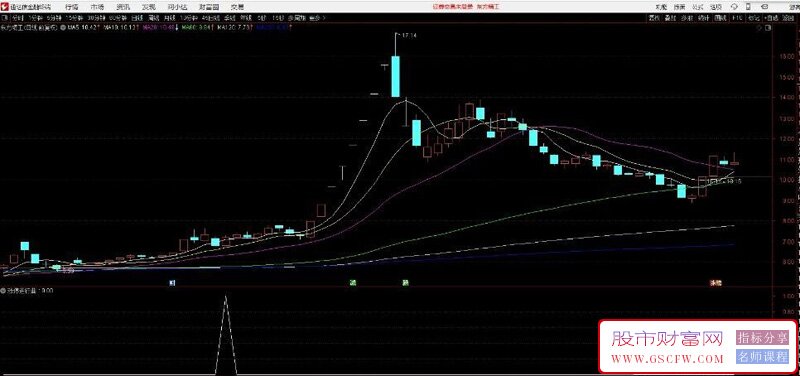Click the gear icon beside the MA5 label

pyautogui.click(x=63, y=28)
